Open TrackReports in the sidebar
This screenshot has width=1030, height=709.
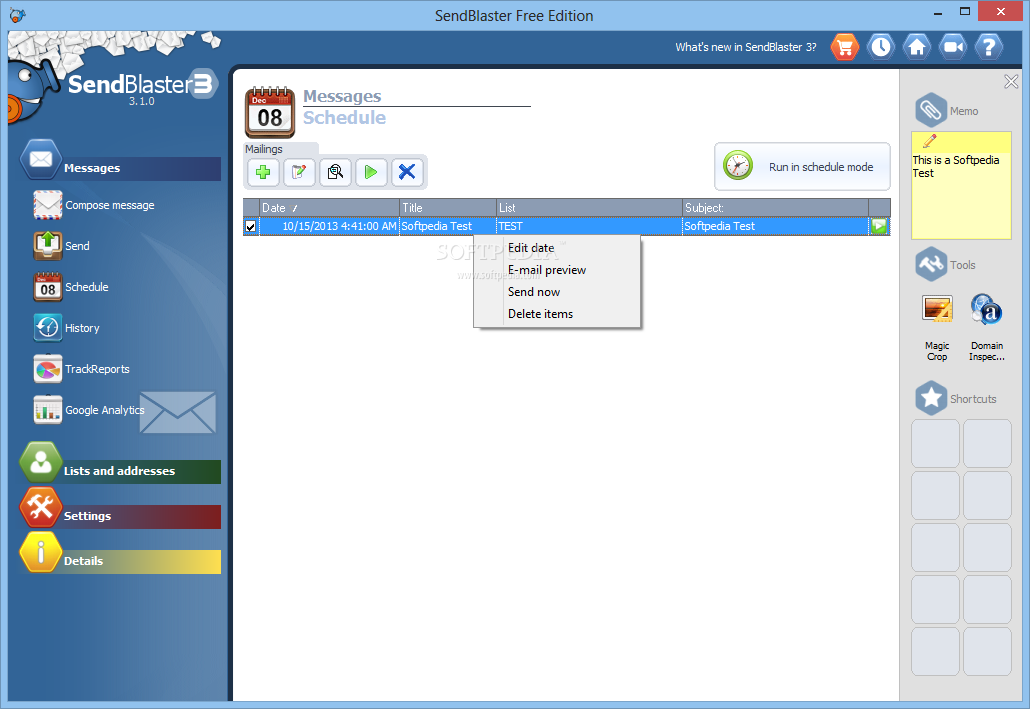coord(81,369)
